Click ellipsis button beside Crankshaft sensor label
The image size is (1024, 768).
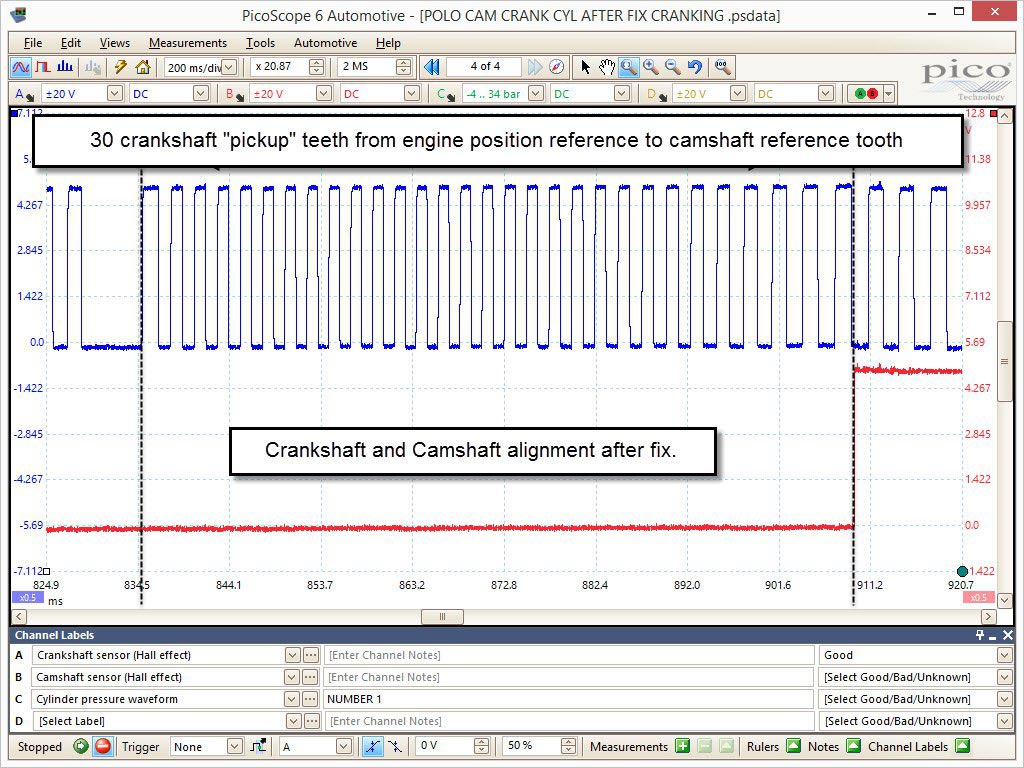tap(311, 655)
